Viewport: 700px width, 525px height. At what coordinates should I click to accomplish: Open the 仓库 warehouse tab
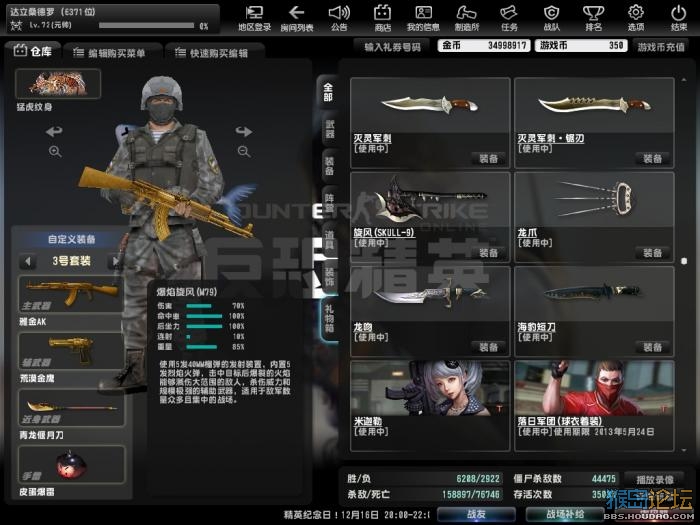(33, 51)
